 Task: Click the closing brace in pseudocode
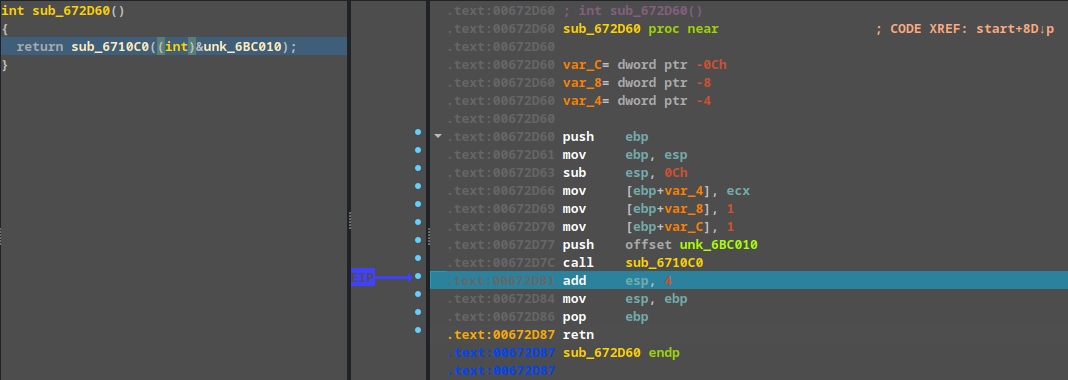coord(5,65)
